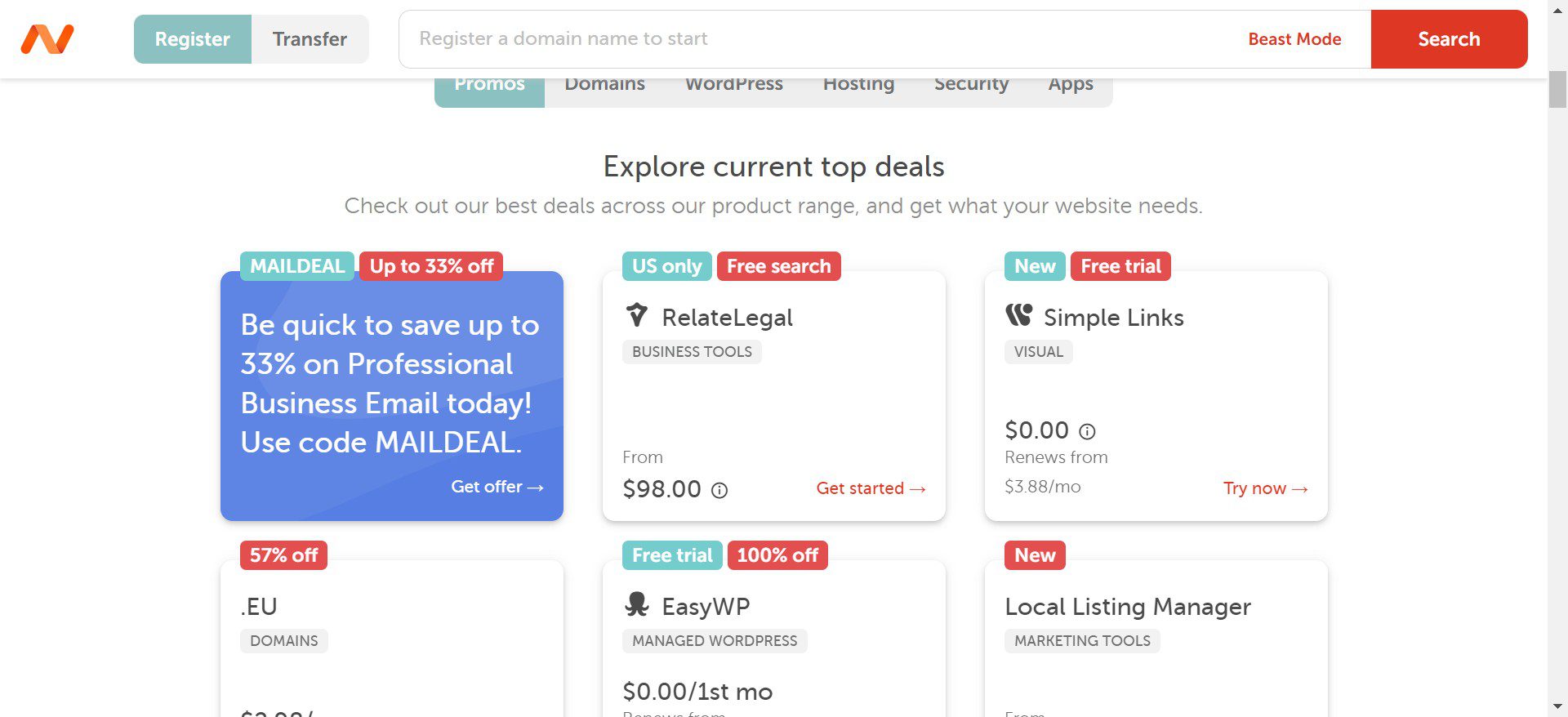Click the EasyWP octopus icon

[636, 605]
